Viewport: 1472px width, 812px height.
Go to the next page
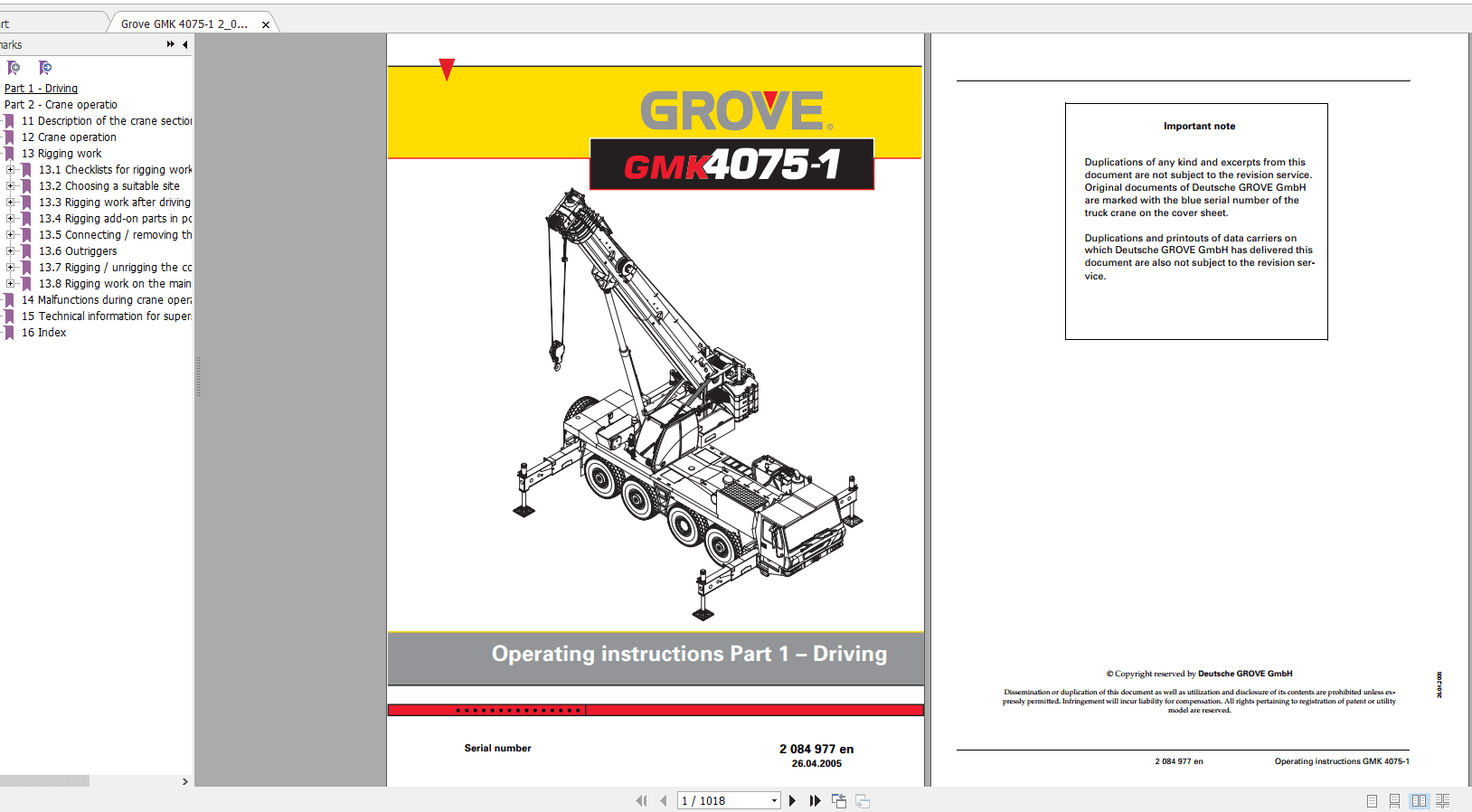(792, 801)
